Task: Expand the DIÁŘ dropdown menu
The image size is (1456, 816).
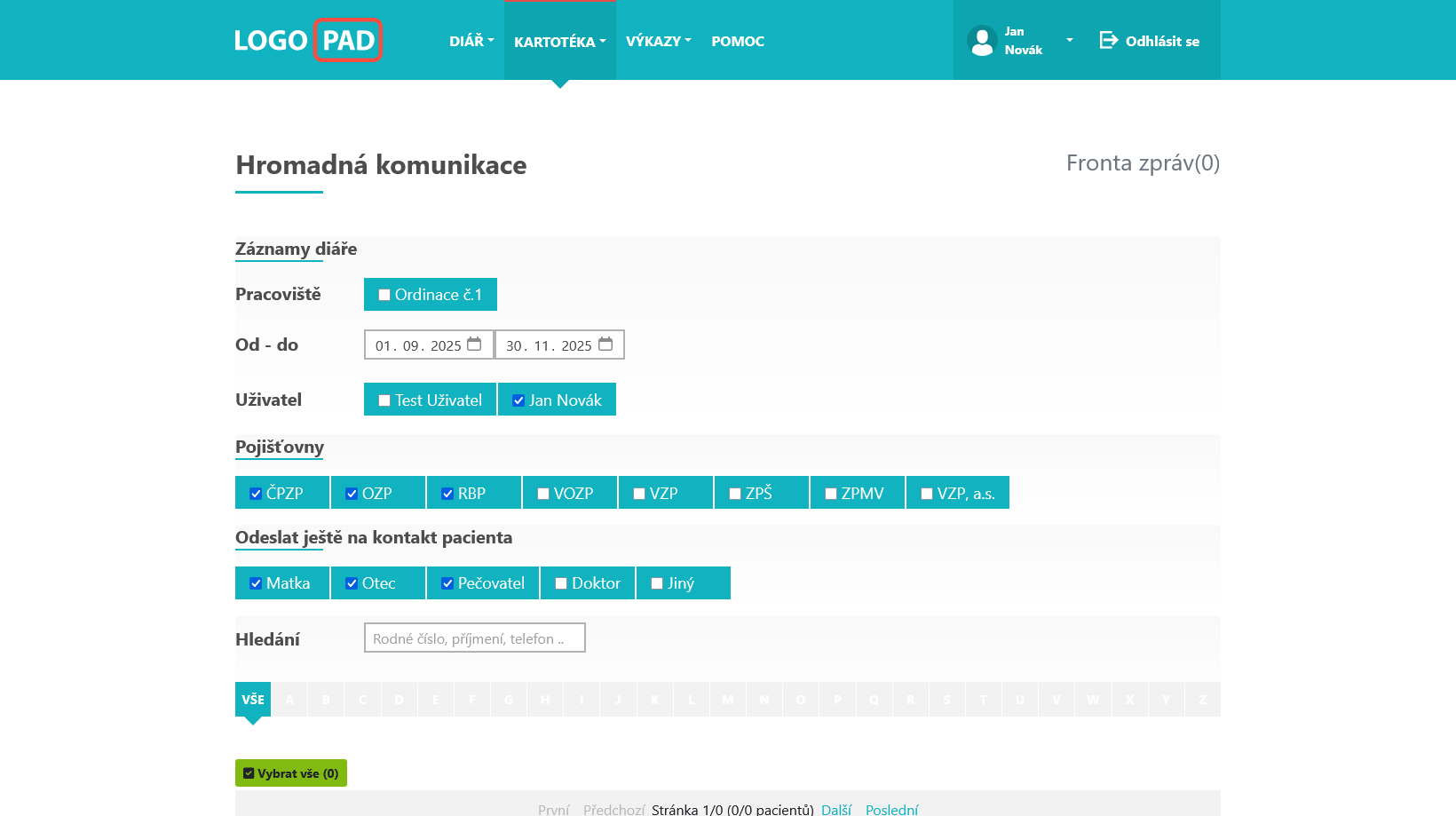Action: (471, 41)
